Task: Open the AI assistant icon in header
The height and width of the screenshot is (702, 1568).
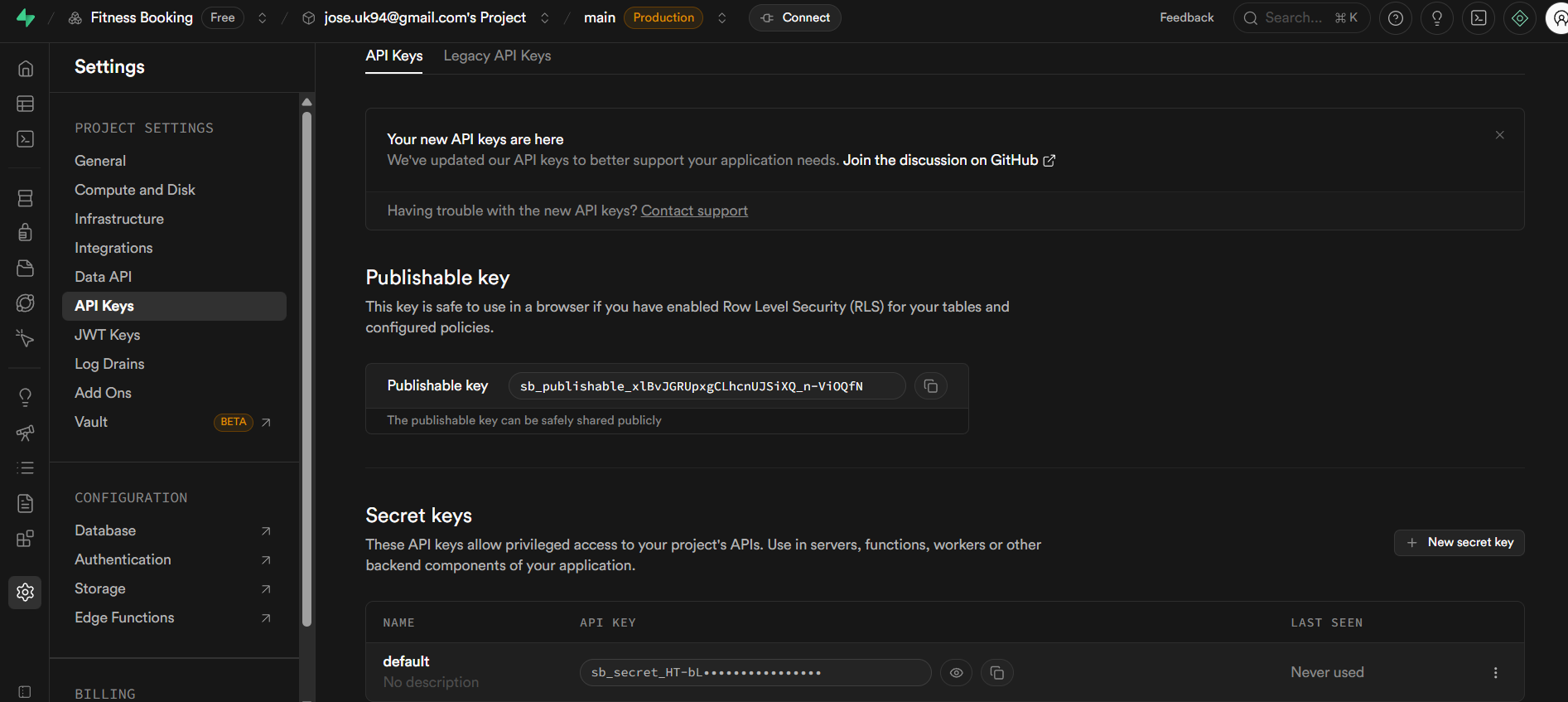Action: coord(1520,18)
